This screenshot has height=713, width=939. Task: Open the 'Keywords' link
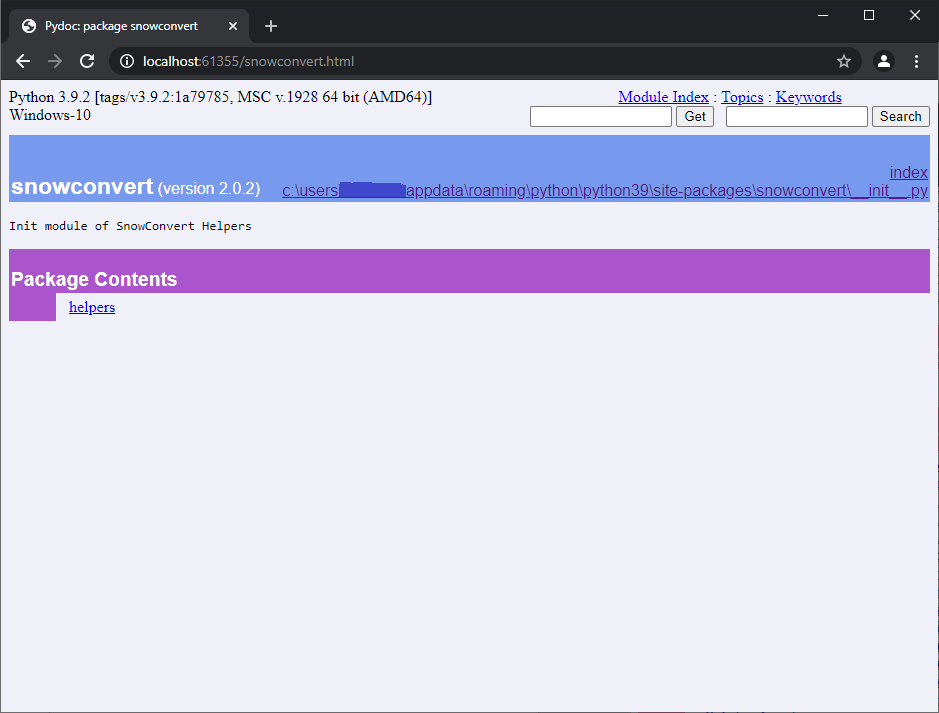coord(808,97)
